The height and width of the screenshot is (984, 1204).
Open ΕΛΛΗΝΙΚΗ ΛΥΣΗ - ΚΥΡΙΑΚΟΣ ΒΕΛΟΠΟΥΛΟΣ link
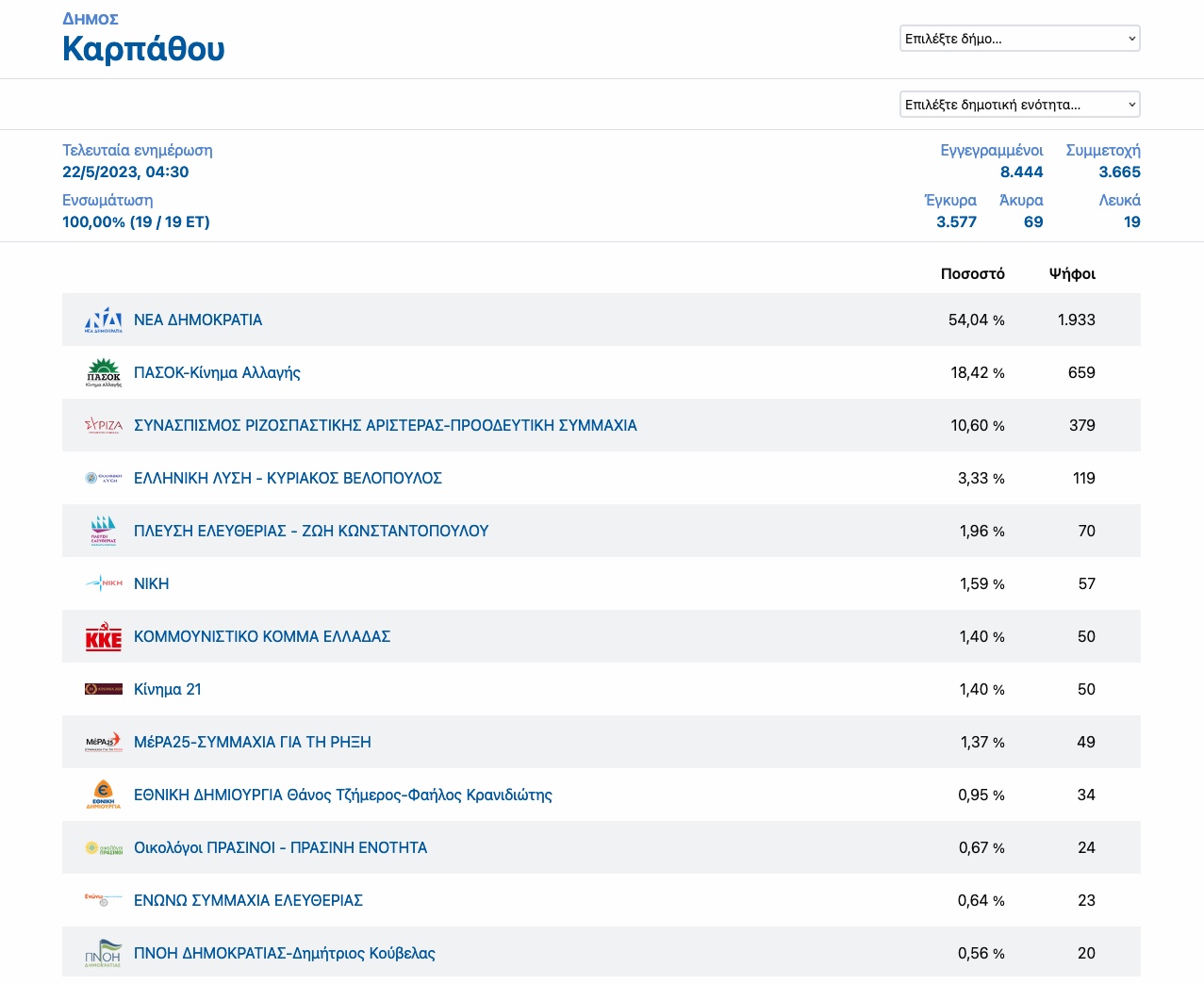[x=288, y=478]
